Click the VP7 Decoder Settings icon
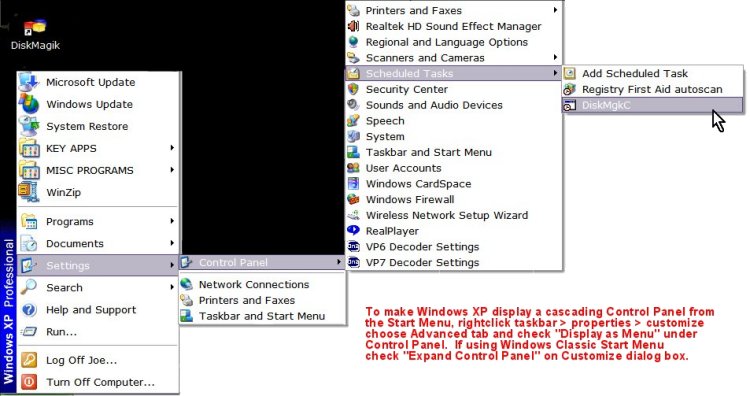Screen dimensions: 750x396 [x=353, y=262]
